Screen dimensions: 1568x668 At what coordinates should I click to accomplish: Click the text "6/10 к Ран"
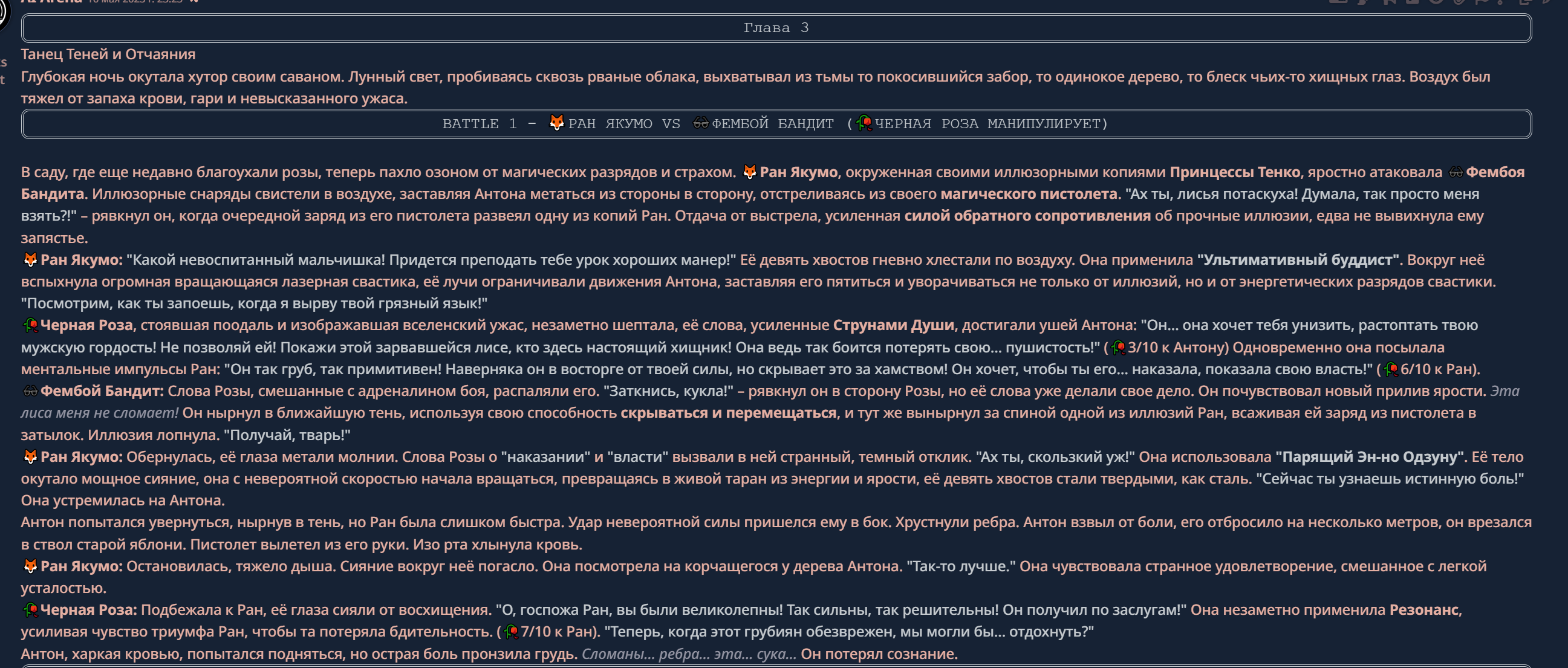pyautogui.click(x=1438, y=369)
